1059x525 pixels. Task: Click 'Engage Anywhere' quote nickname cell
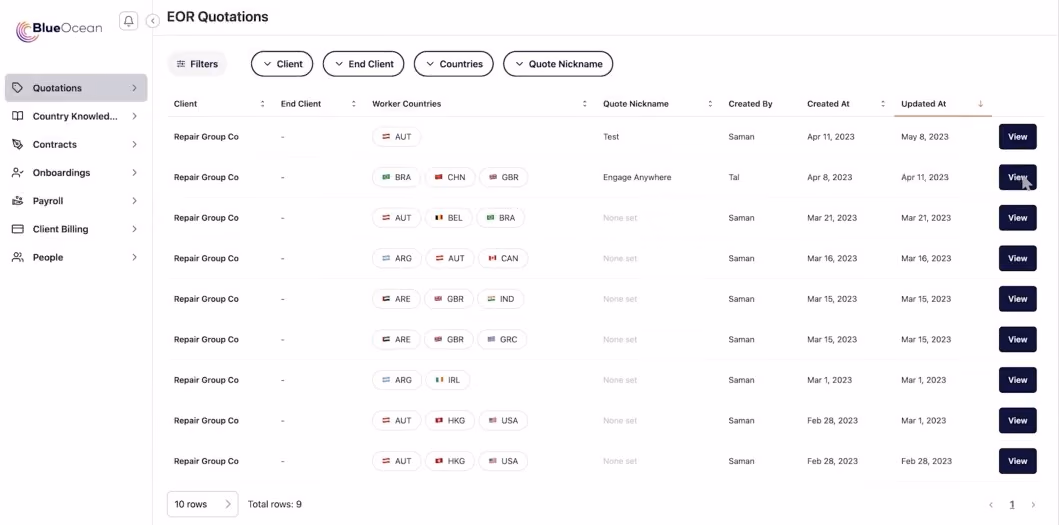click(637, 177)
